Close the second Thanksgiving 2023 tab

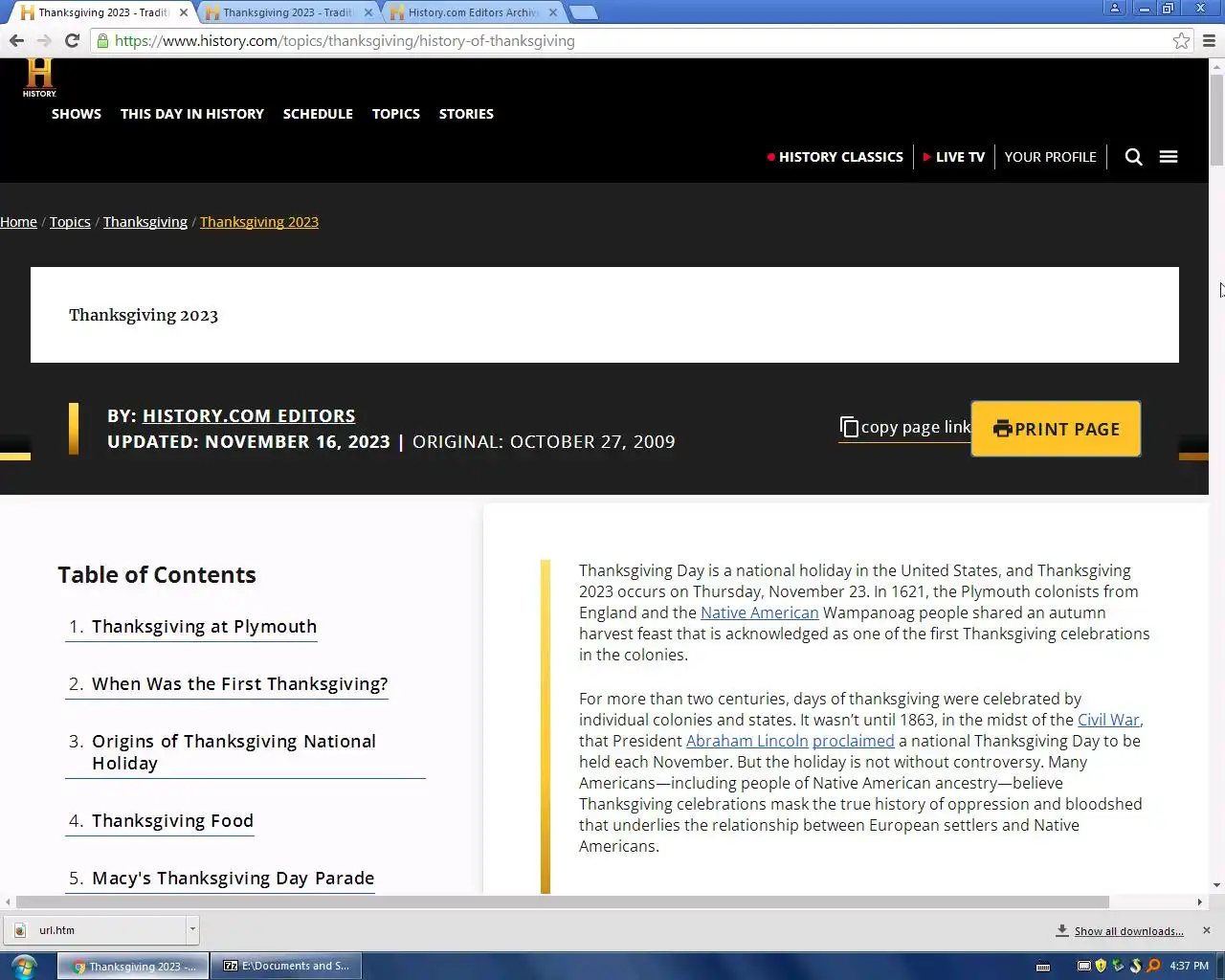point(368,12)
